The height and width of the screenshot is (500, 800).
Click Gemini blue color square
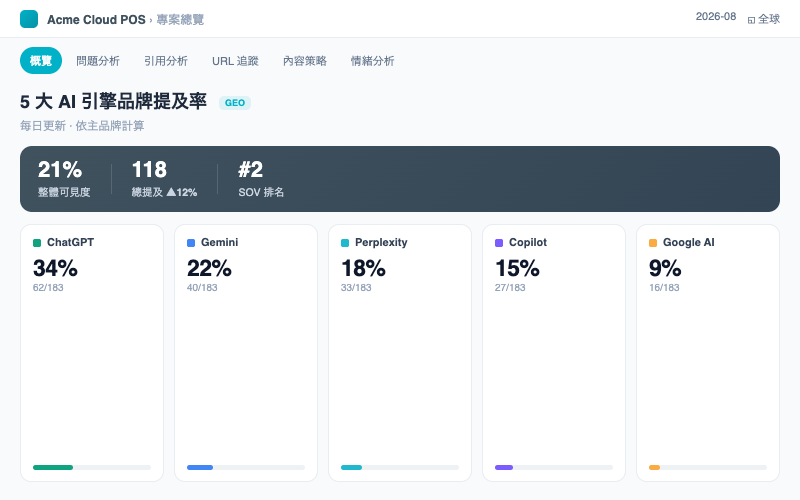[191, 243]
